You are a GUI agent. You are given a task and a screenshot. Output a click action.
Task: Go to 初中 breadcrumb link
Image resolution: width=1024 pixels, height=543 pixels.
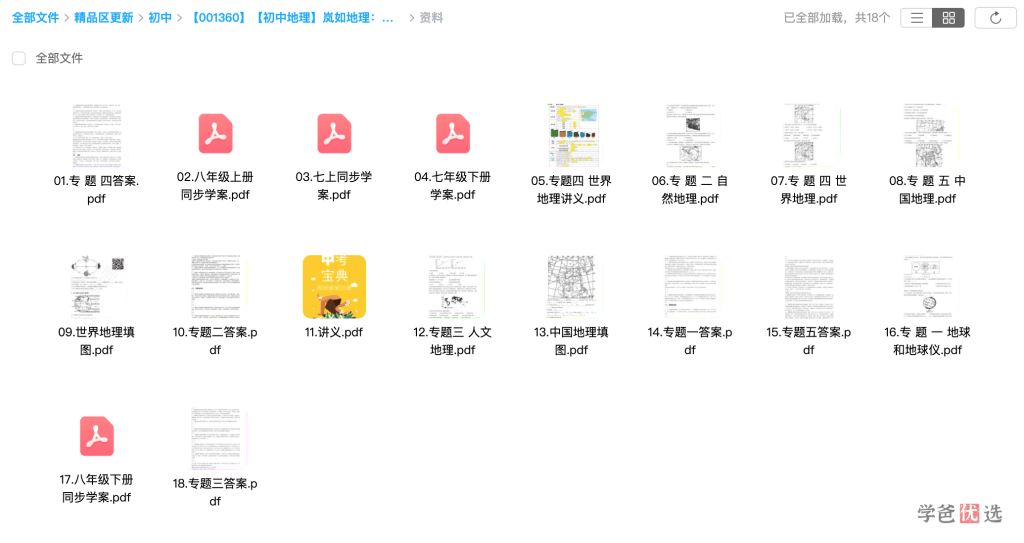pos(160,18)
